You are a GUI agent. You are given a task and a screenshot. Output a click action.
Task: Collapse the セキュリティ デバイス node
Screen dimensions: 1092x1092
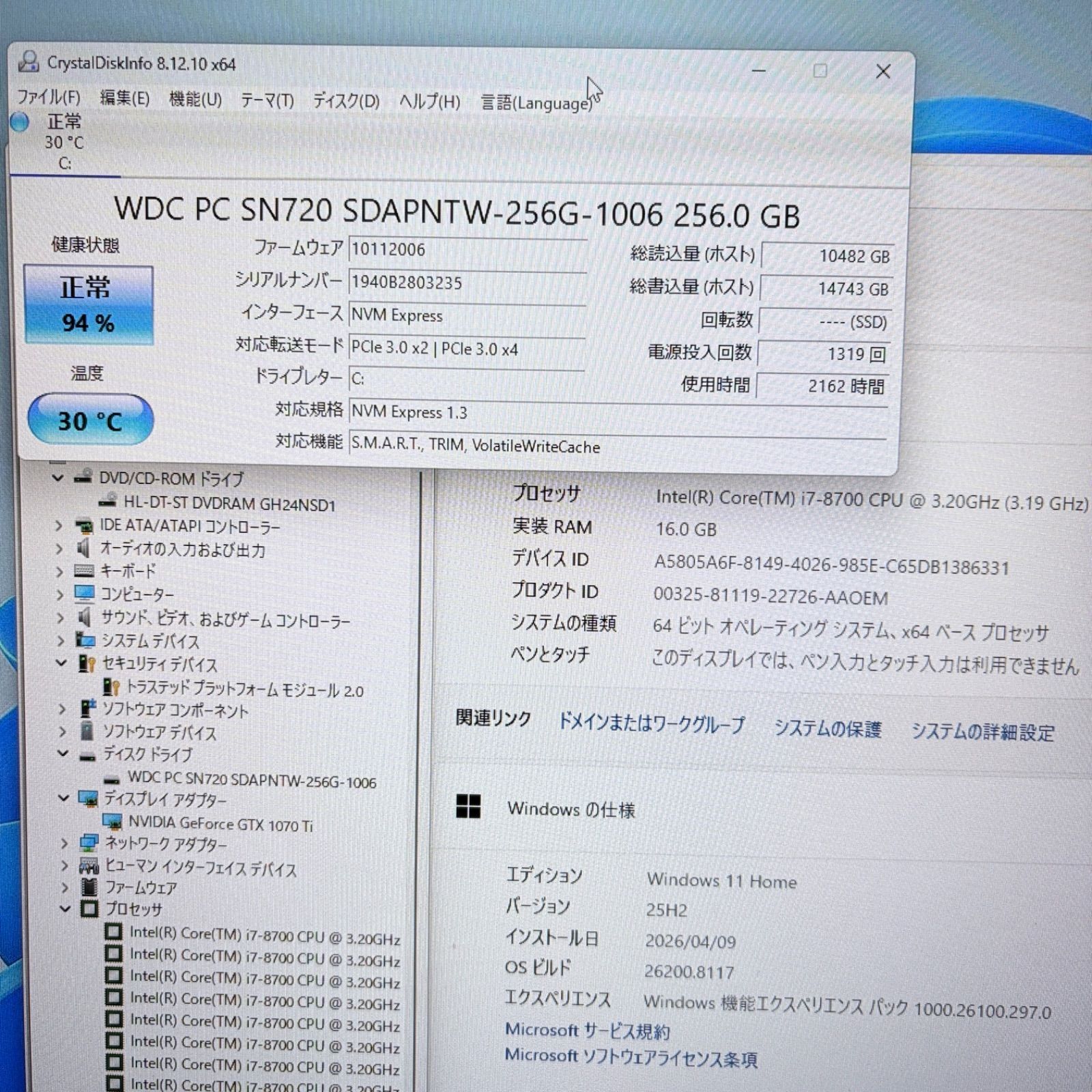tap(61, 662)
